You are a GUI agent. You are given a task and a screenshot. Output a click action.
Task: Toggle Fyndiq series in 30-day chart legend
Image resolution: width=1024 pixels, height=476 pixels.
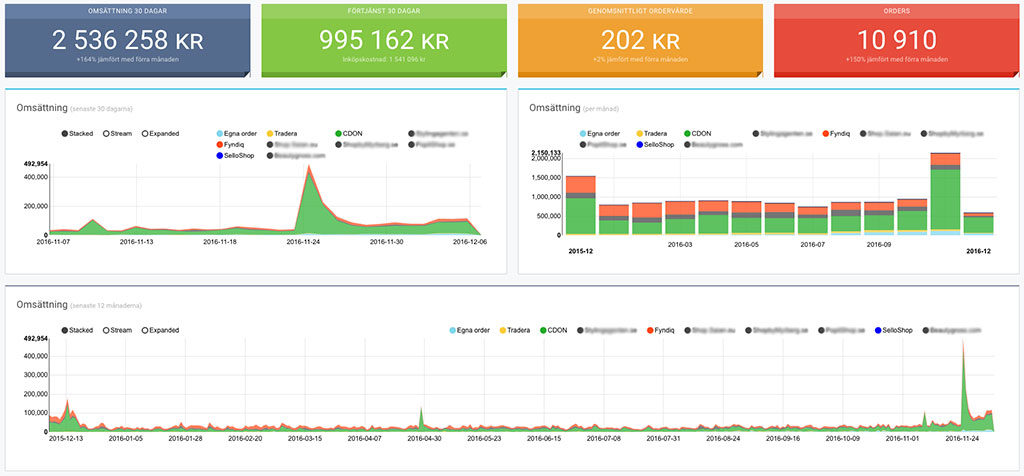pyautogui.click(x=231, y=144)
